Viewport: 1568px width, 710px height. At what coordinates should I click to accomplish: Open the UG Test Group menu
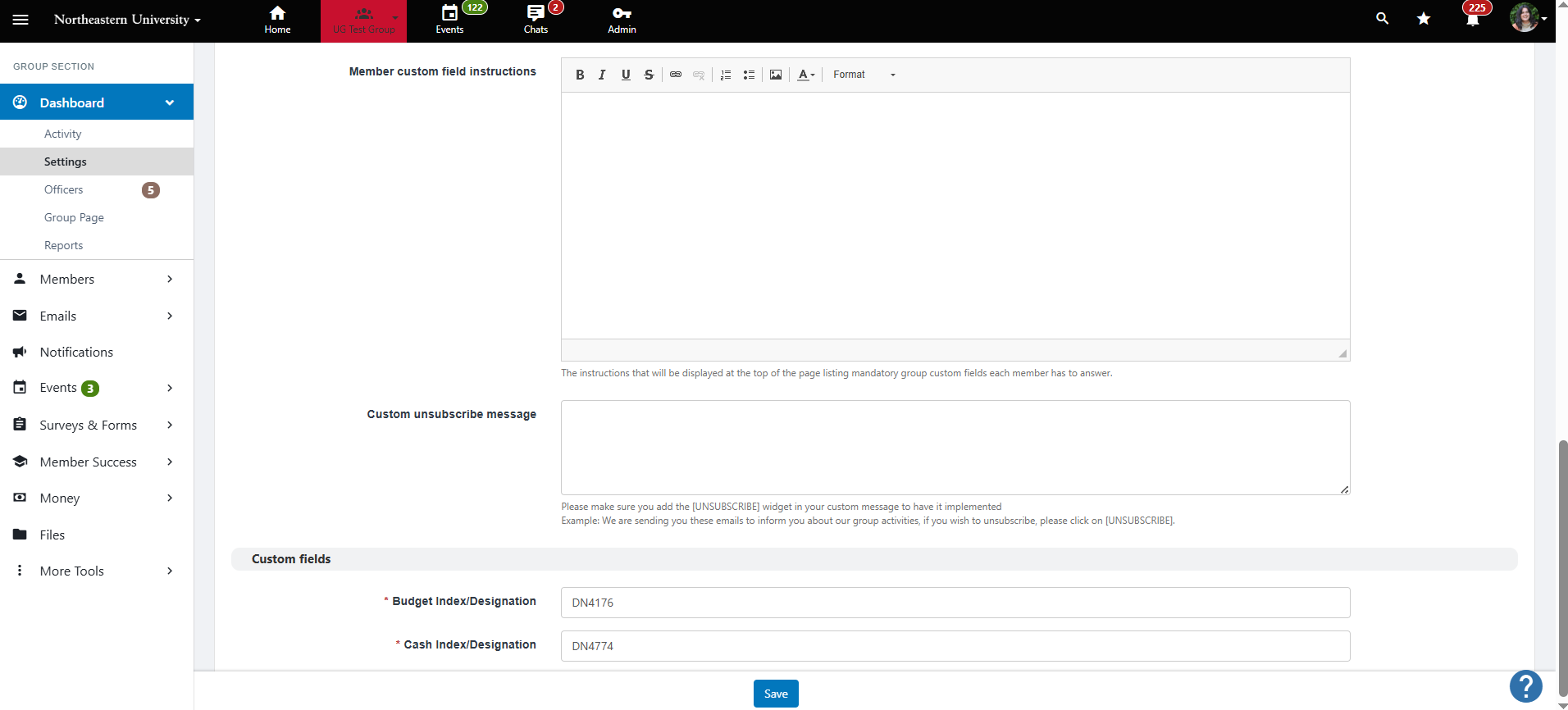click(364, 21)
